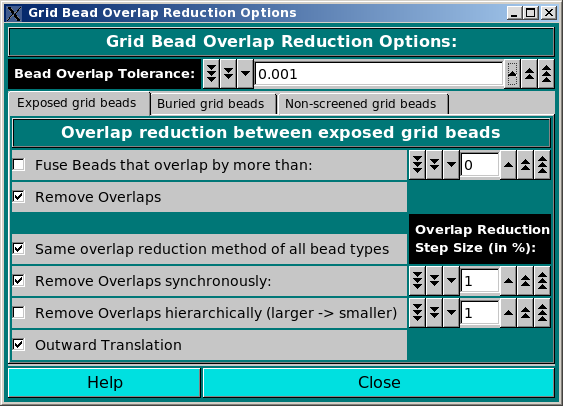Minimize the Grid Bead Overlap window
Viewport: 563px width, 406px height.
point(514,13)
